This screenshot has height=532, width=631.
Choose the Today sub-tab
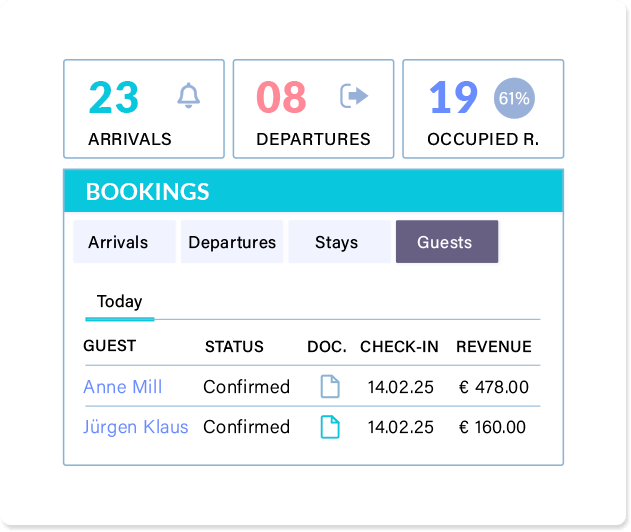(120, 302)
